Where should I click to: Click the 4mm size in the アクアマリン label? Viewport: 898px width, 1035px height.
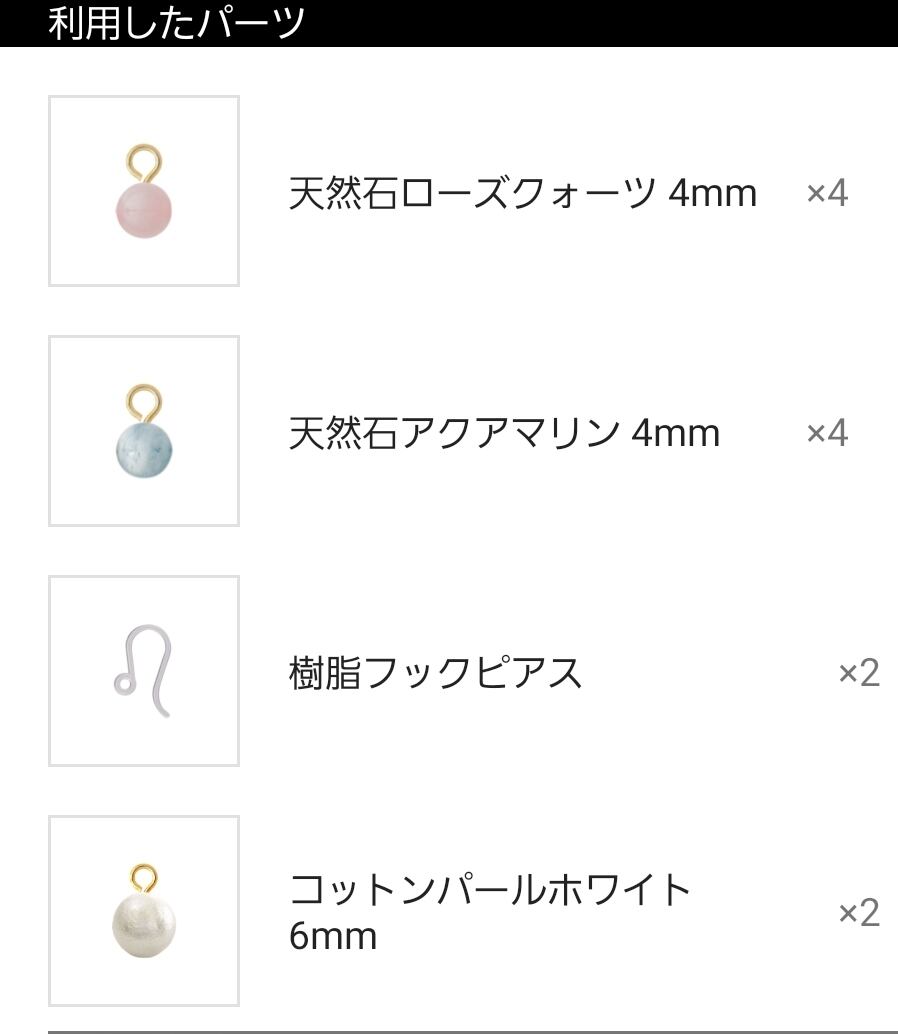[x=675, y=433]
